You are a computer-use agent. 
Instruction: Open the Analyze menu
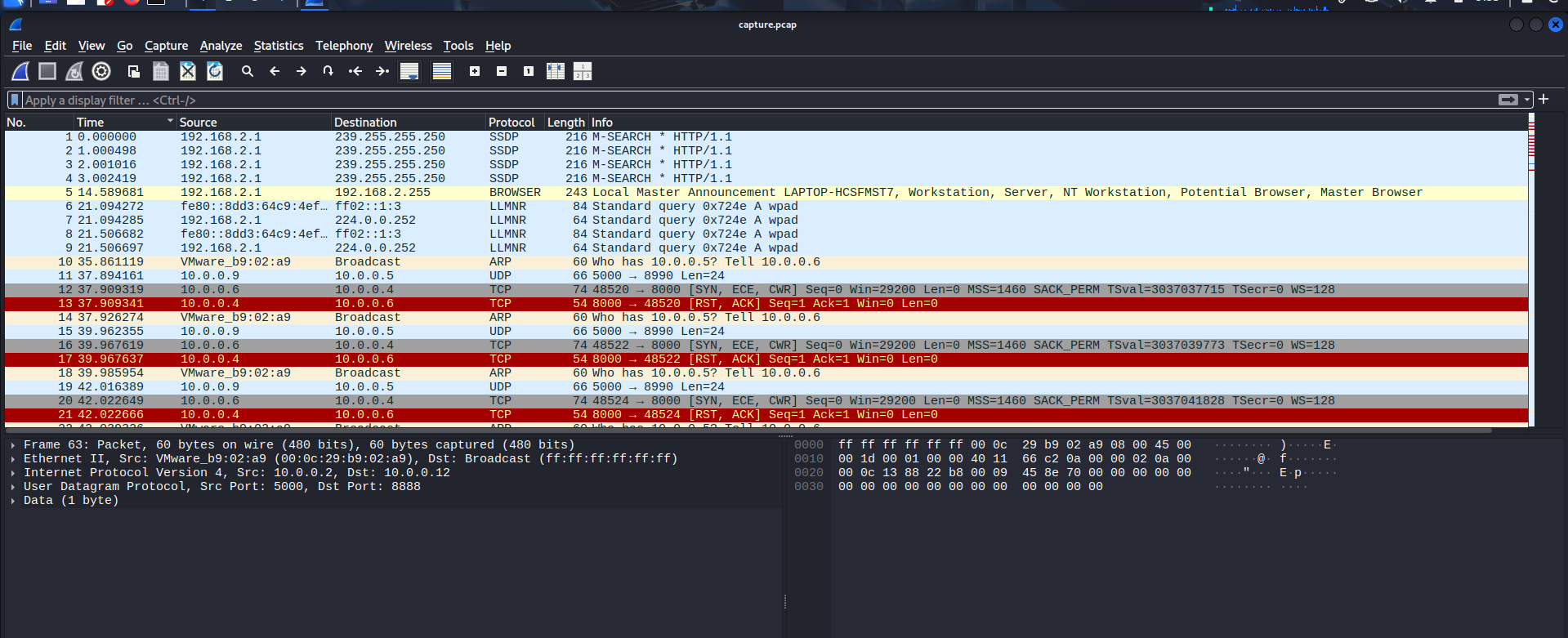221,46
